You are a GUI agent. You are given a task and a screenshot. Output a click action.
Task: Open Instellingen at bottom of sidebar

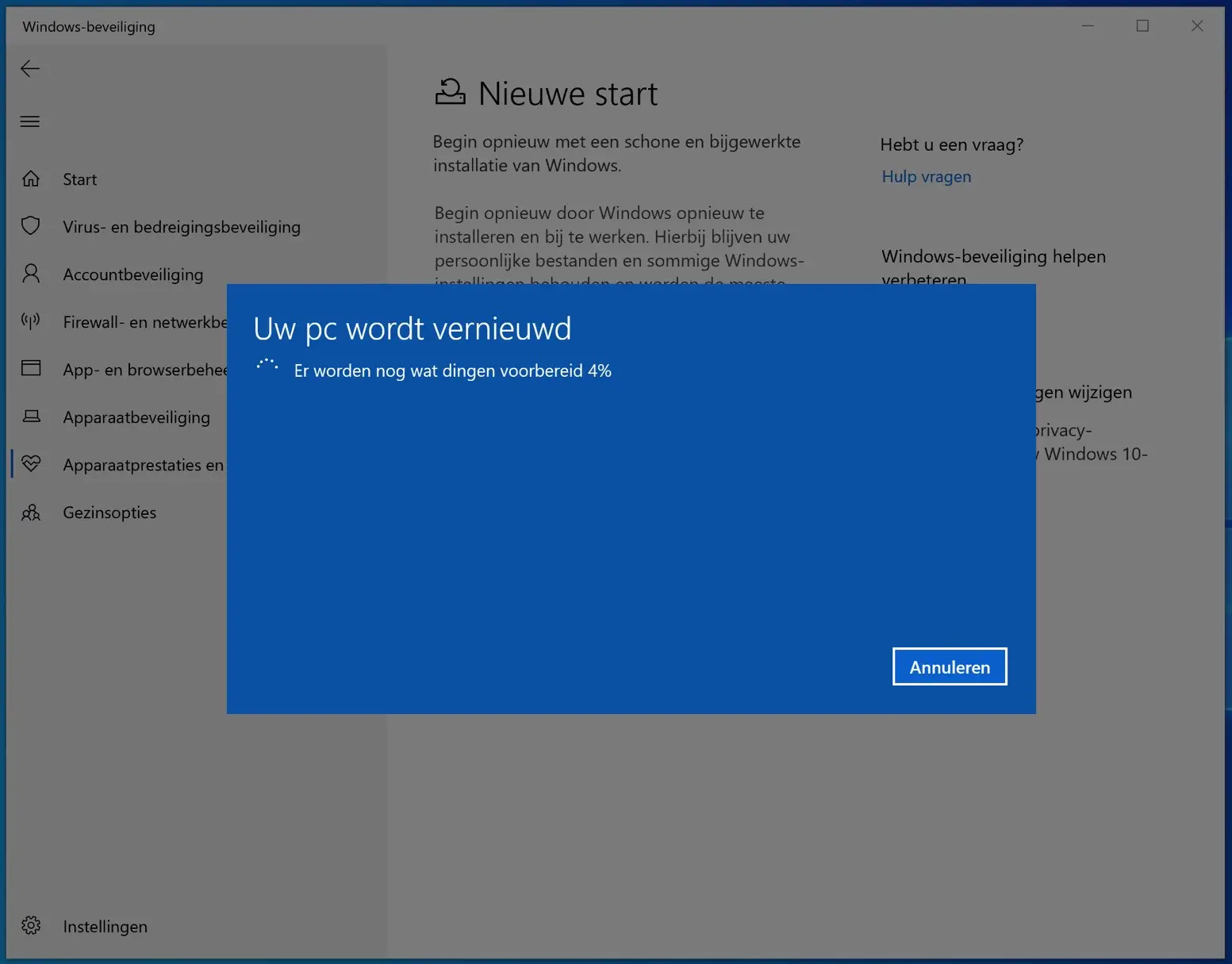tap(105, 927)
